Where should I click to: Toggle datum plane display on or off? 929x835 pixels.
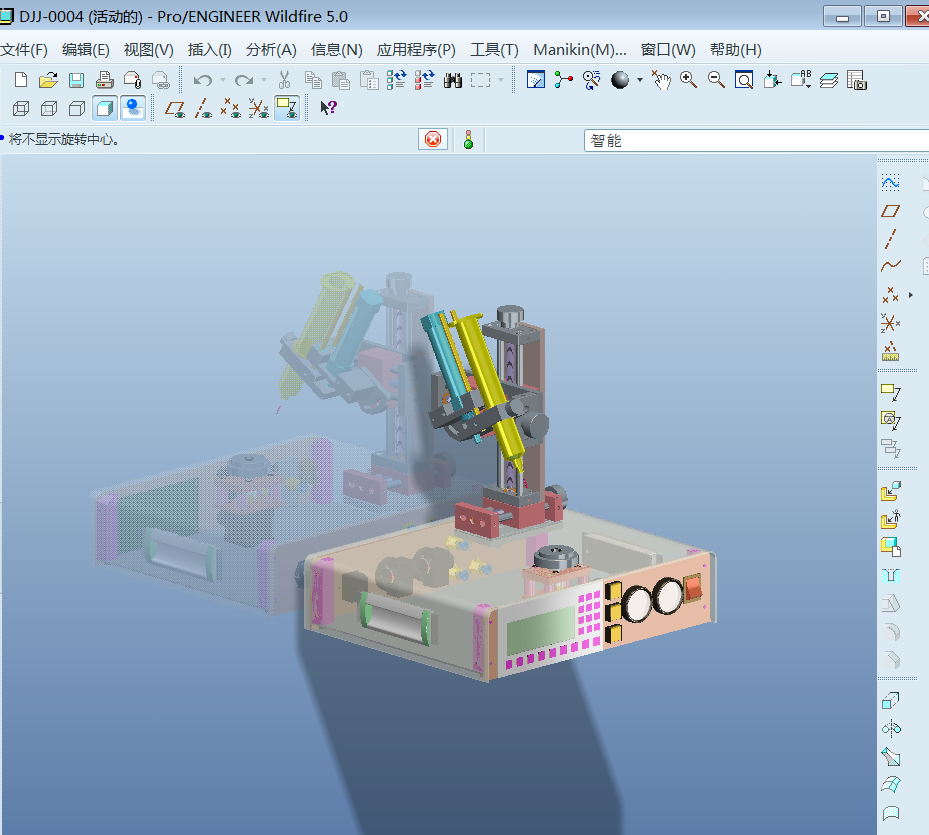[175, 108]
